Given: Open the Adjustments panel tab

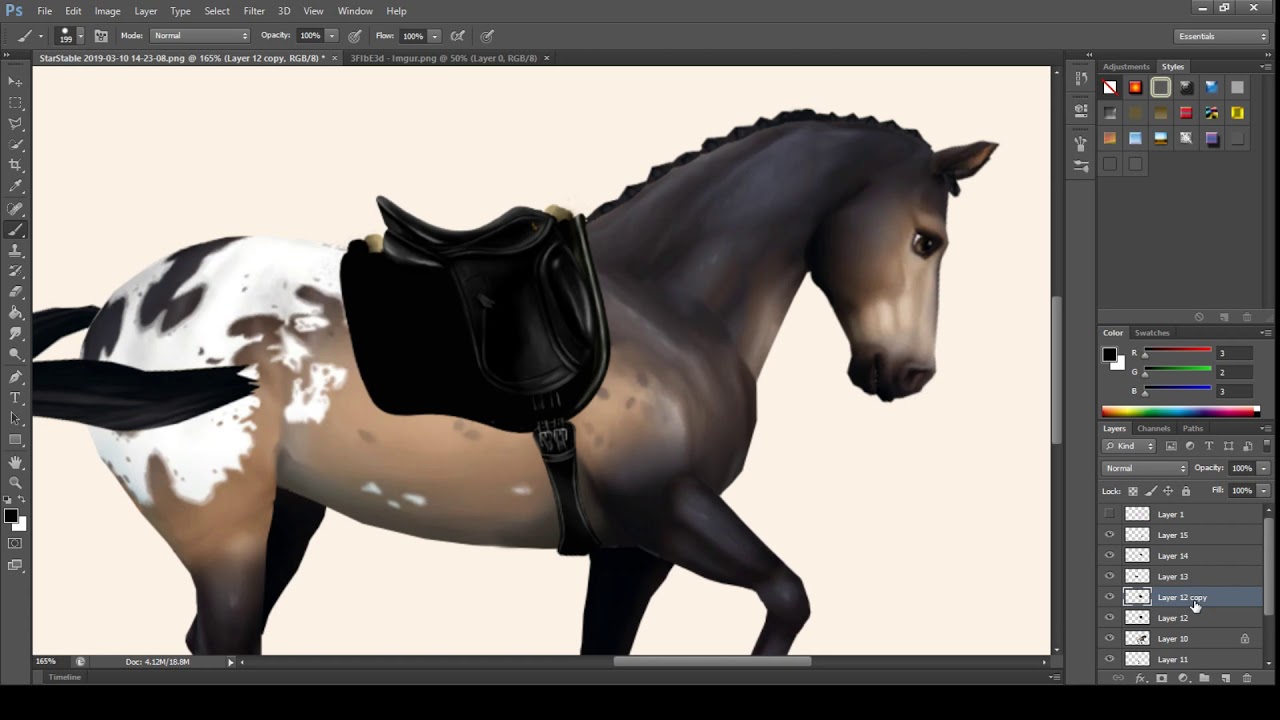Looking at the screenshot, I should 1126,67.
